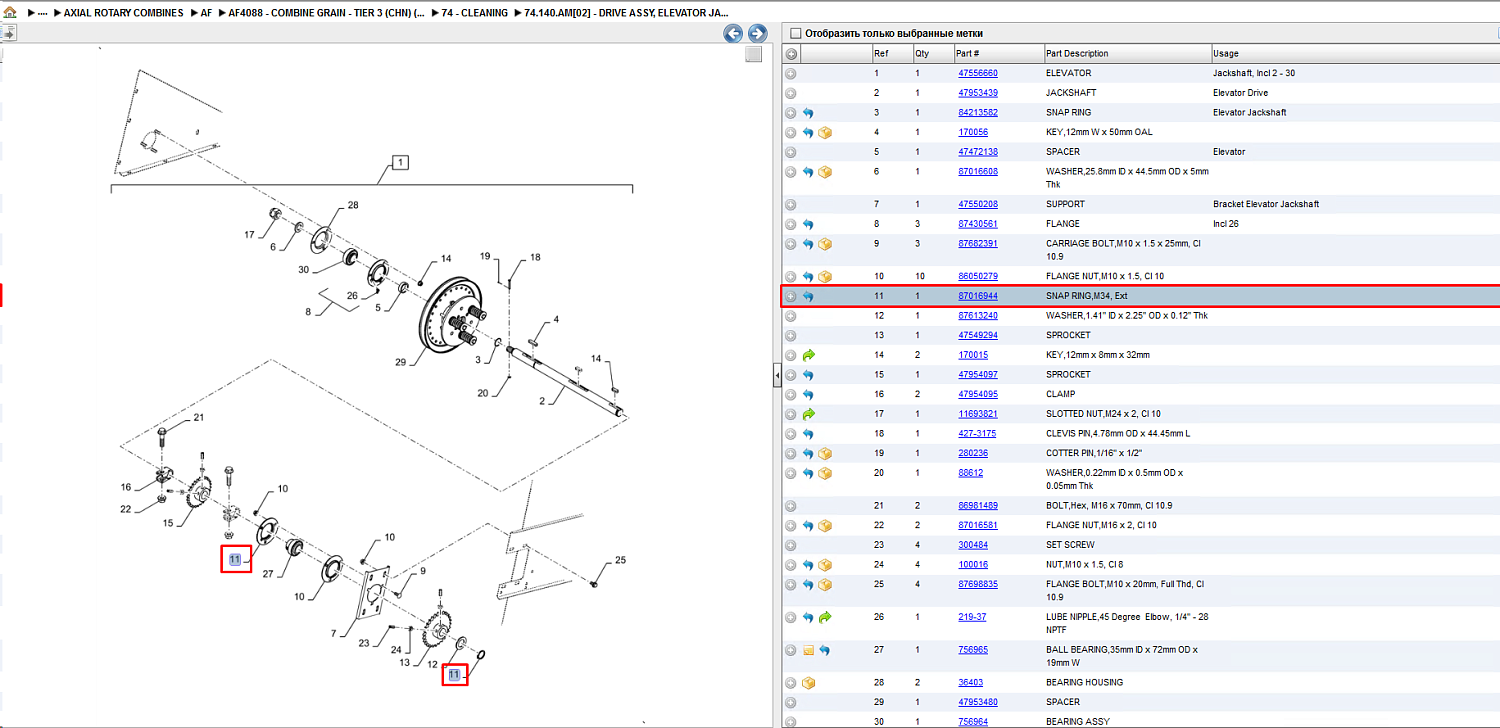1500x728 pixels.
Task: Open AXIAL ROTARY COMBINES breadcrumb
Action: pos(123,13)
